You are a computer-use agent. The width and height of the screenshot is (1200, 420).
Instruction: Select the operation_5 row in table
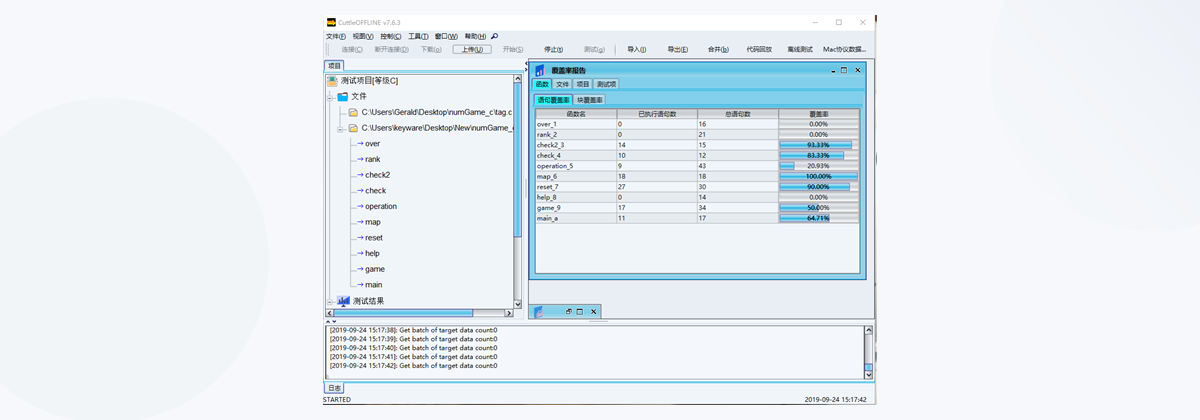pyautogui.click(x=697, y=166)
